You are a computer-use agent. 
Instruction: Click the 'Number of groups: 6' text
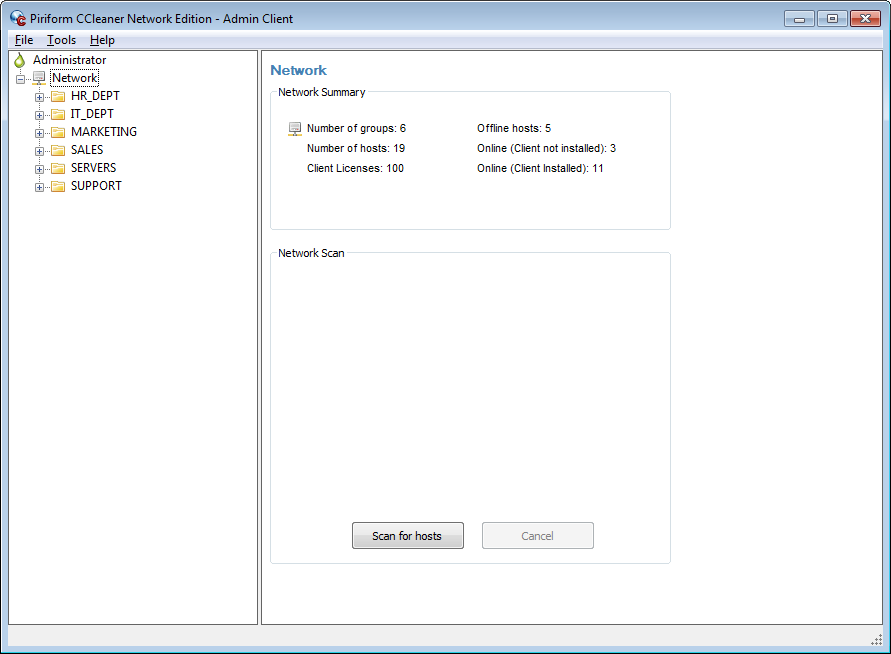(356, 128)
